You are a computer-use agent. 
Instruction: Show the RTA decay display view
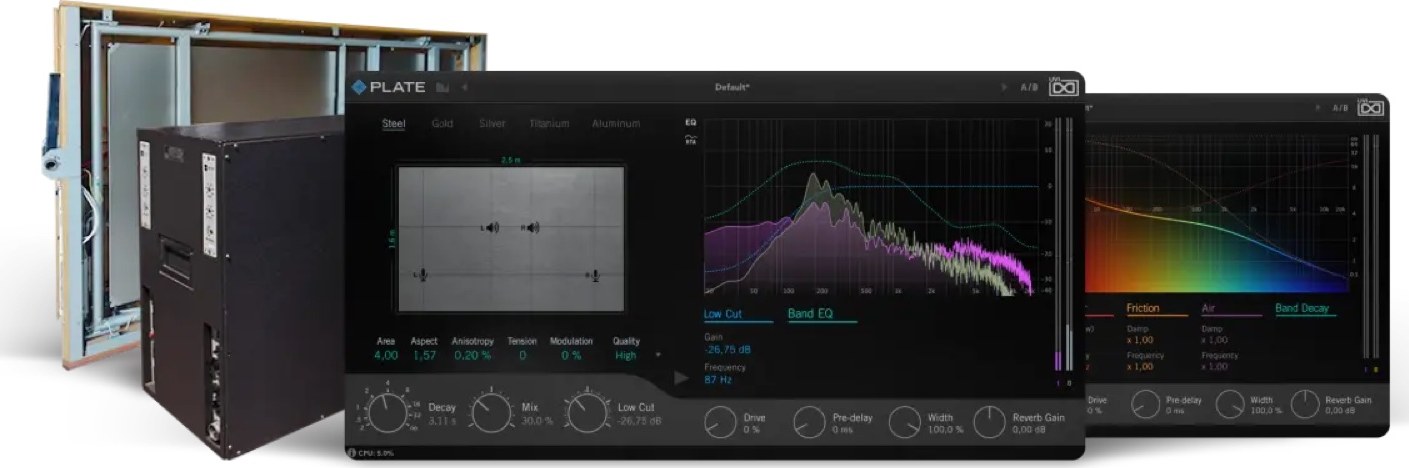tap(690, 140)
